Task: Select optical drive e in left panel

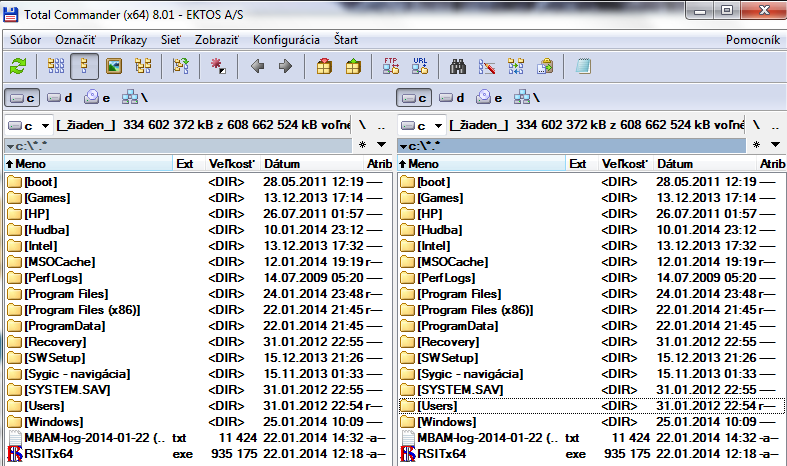Action: (x=97, y=98)
